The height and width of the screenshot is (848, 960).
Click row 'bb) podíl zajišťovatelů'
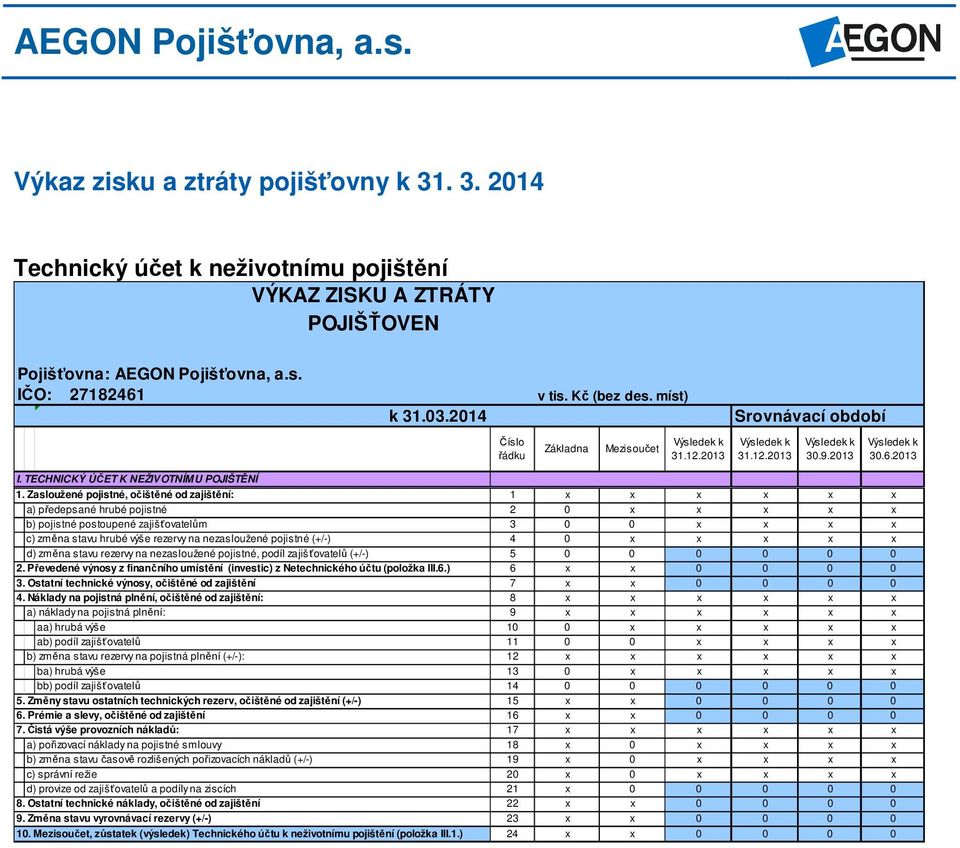[469, 686]
